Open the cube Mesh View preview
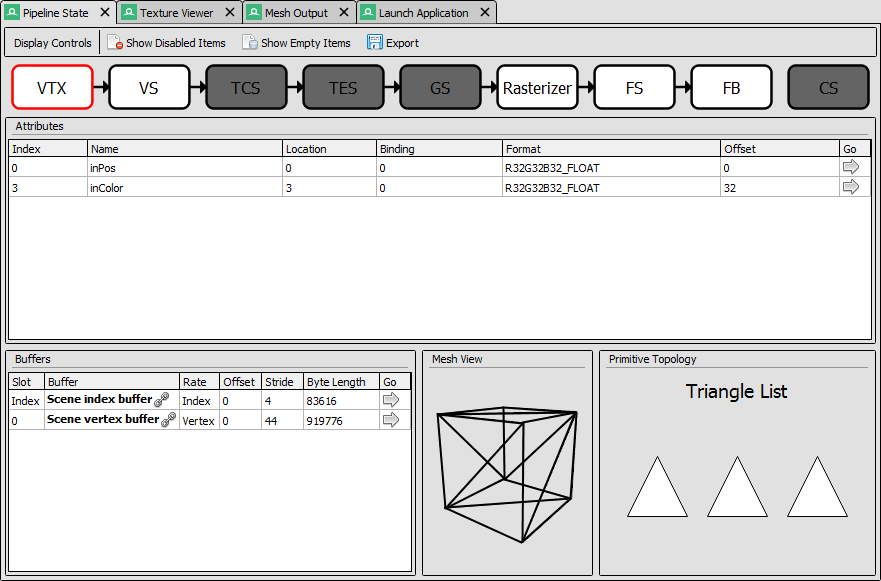 pos(507,474)
